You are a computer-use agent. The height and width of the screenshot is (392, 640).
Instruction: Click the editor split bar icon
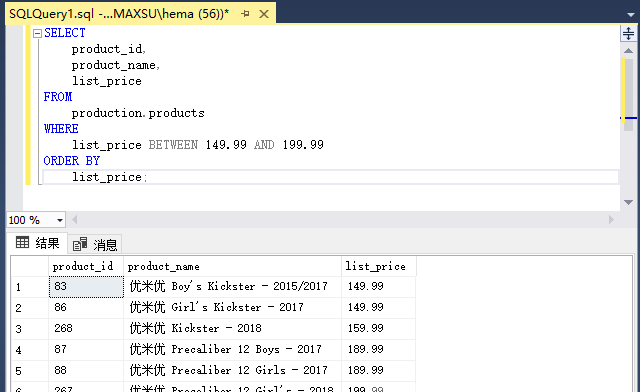629,33
